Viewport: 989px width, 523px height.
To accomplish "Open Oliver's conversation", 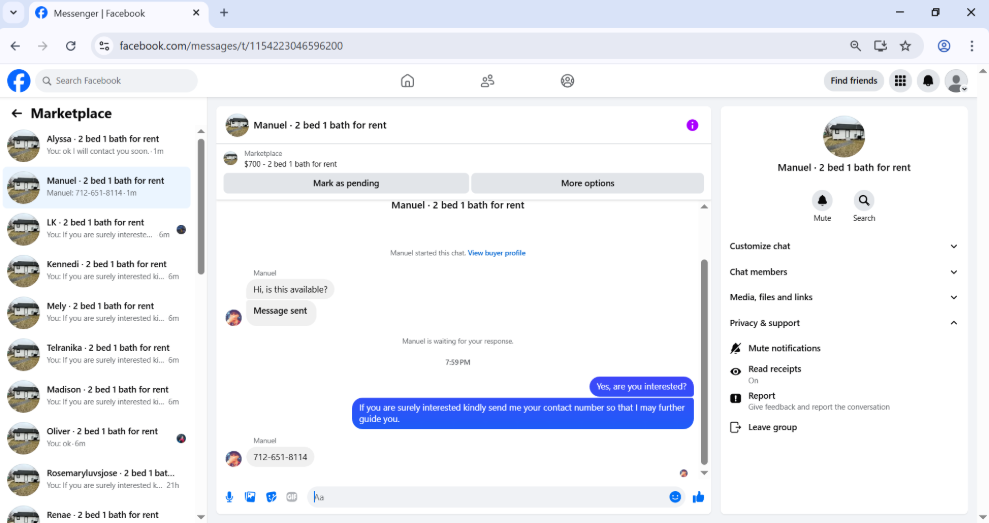I will coord(97,437).
